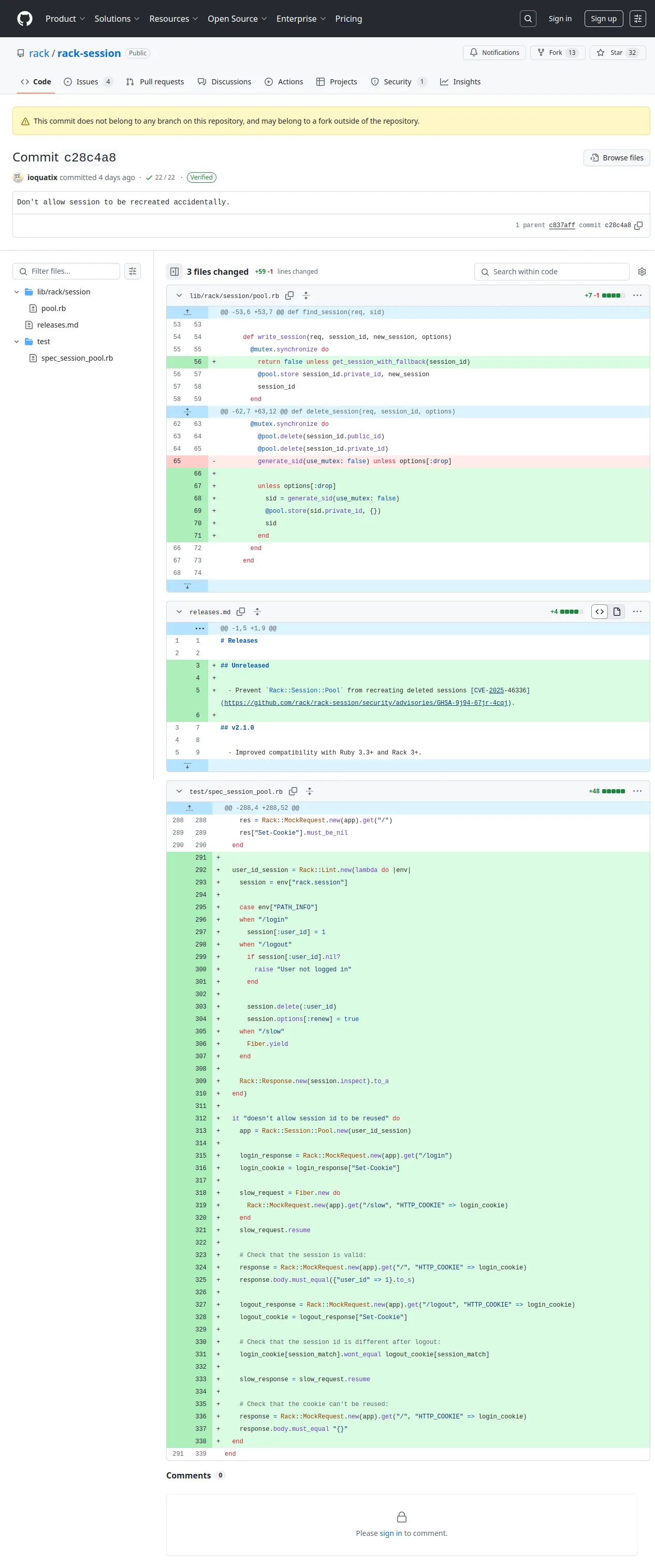The width and height of the screenshot is (655, 1568).
Task: Expand lines above spec_session_pool.rb line 288
Action: [x=190, y=808]
